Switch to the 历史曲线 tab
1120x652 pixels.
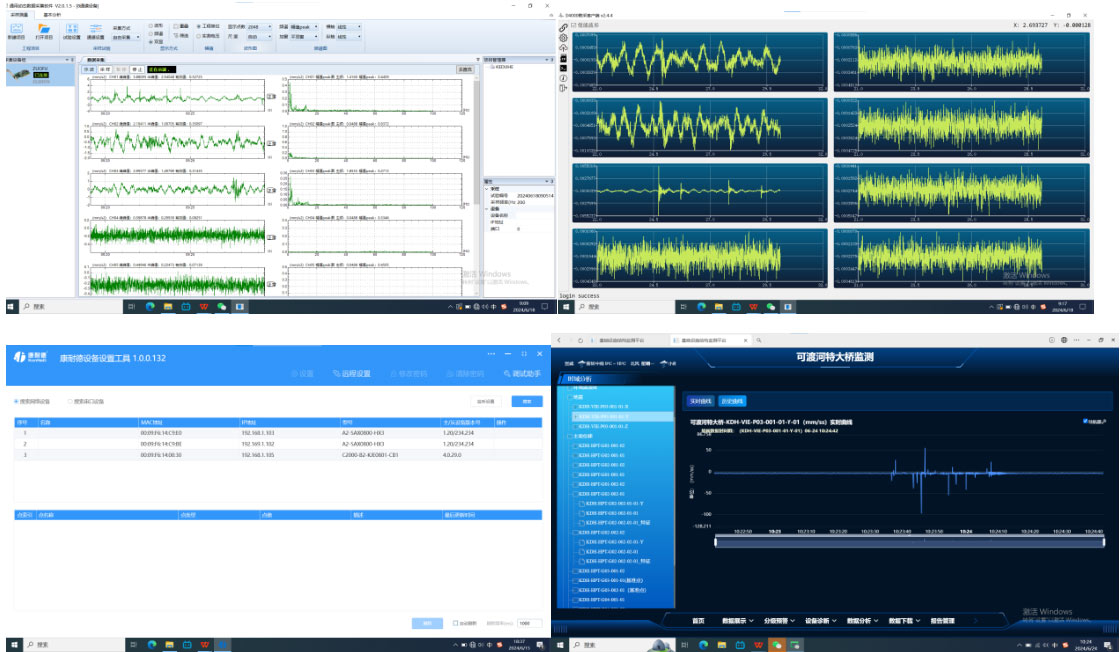point(732,401)
